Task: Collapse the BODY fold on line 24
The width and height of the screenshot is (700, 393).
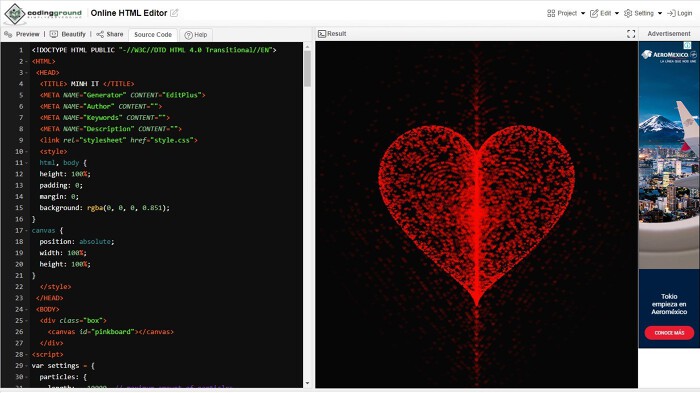Action: (x=26, y=309)
